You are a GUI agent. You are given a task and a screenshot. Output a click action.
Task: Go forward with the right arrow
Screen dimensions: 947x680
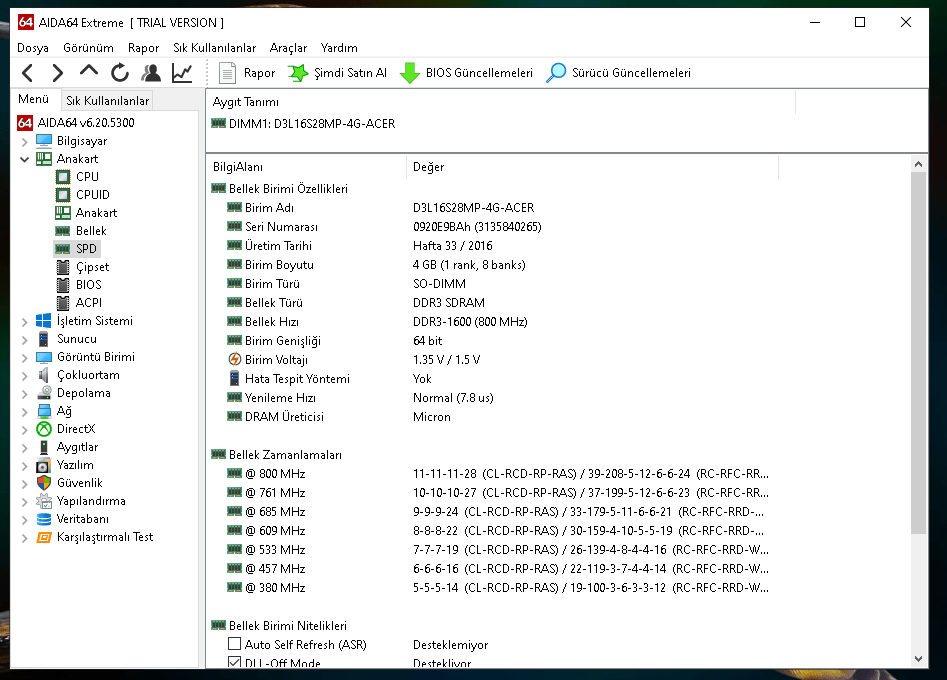pos(57,73)
